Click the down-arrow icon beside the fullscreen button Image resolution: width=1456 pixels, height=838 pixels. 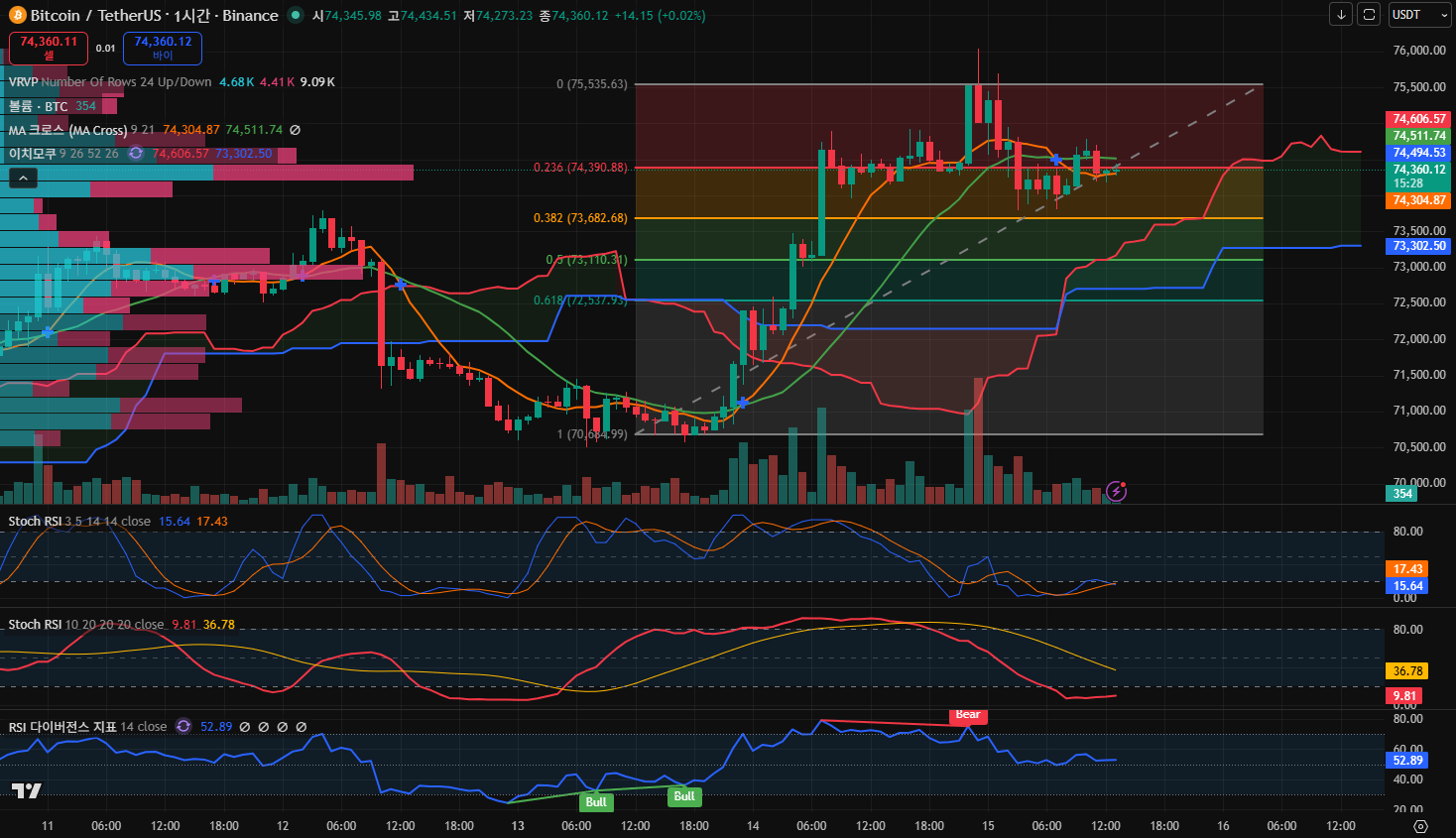click(1341, 15)
